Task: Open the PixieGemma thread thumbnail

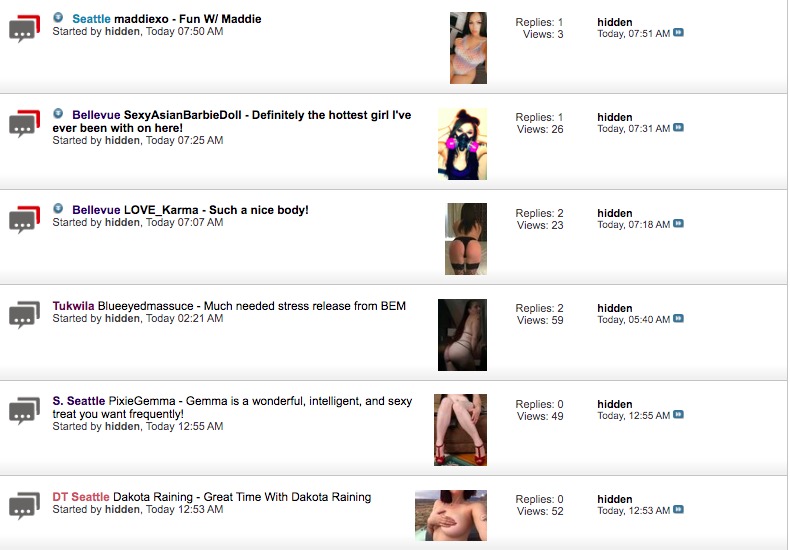Action: 460,430
